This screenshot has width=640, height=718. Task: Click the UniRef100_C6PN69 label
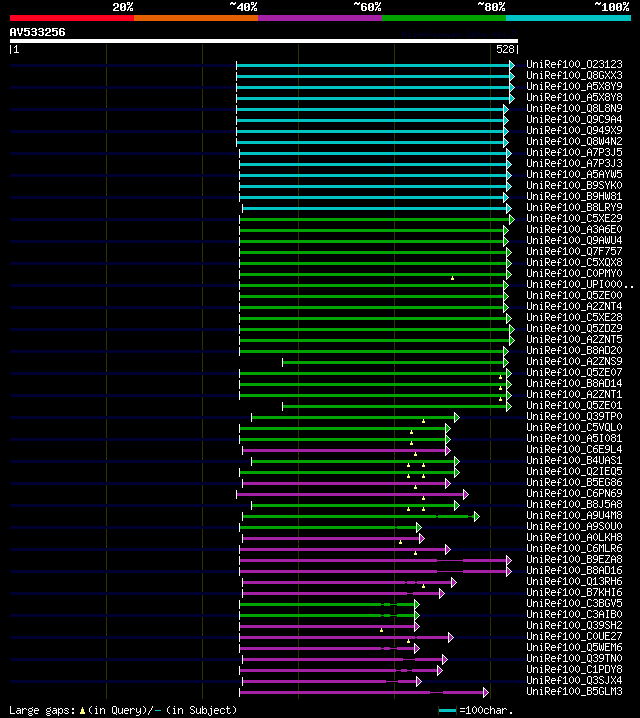pyautogui.click(x=574, y=493)
